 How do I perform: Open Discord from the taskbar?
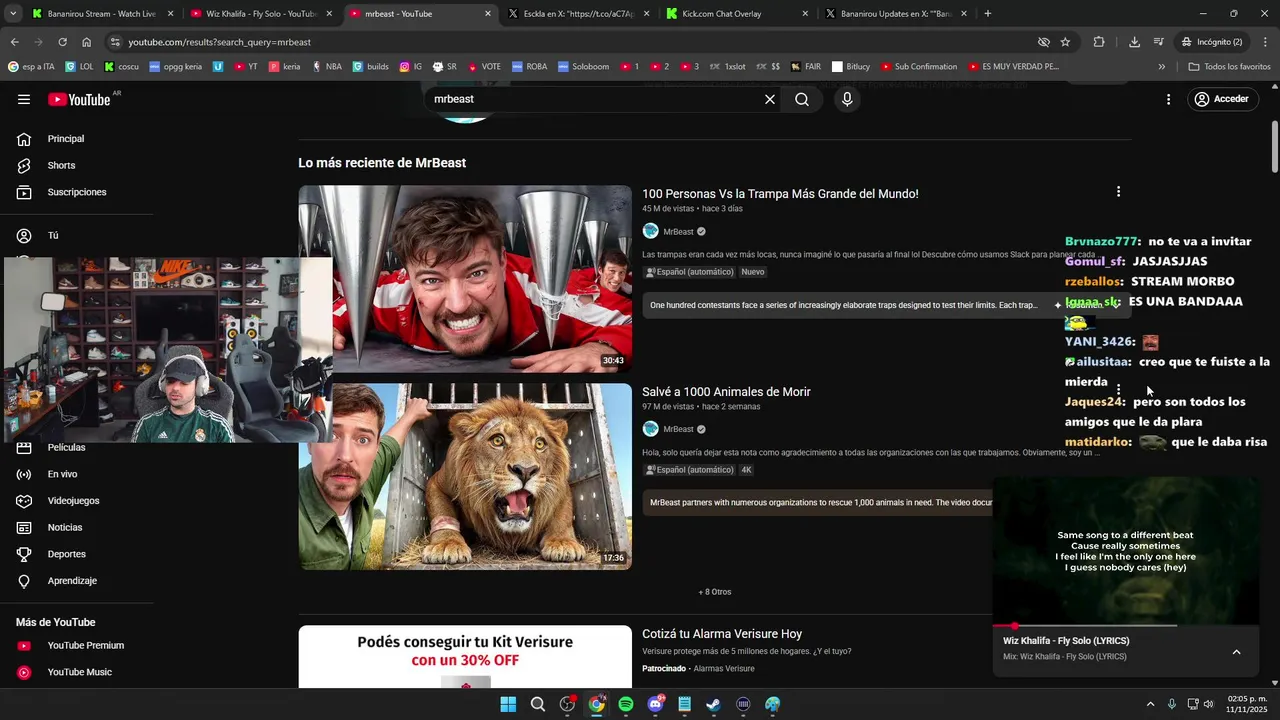click(x=655, y=705)
